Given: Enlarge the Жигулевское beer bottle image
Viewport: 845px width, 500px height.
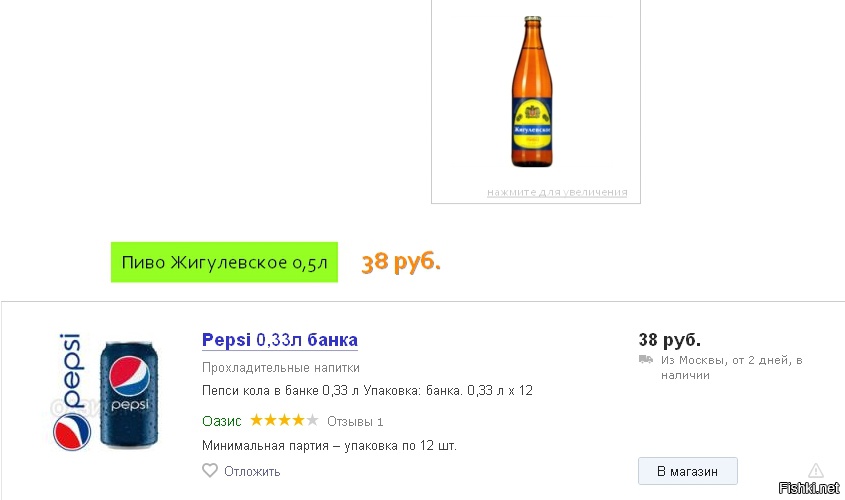Looking at the screenshot, I should (x=535, y=92).
